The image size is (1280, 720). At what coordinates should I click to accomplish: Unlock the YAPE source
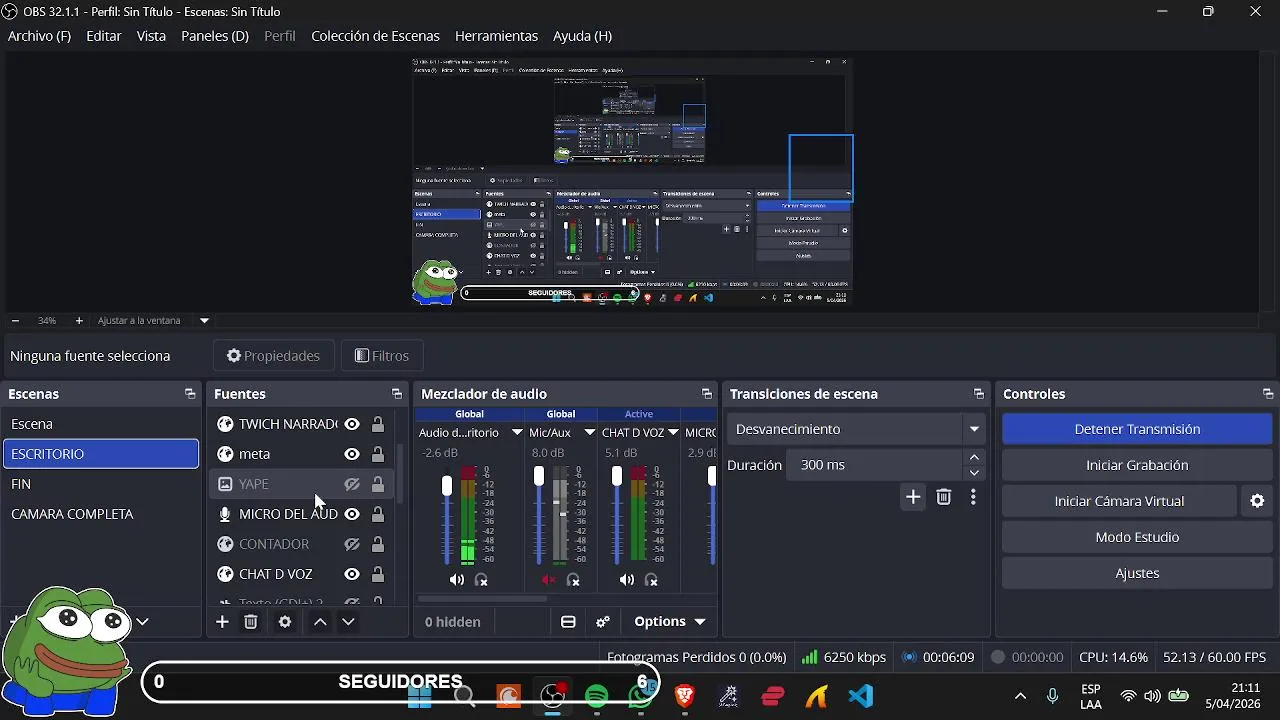[378, 484]
